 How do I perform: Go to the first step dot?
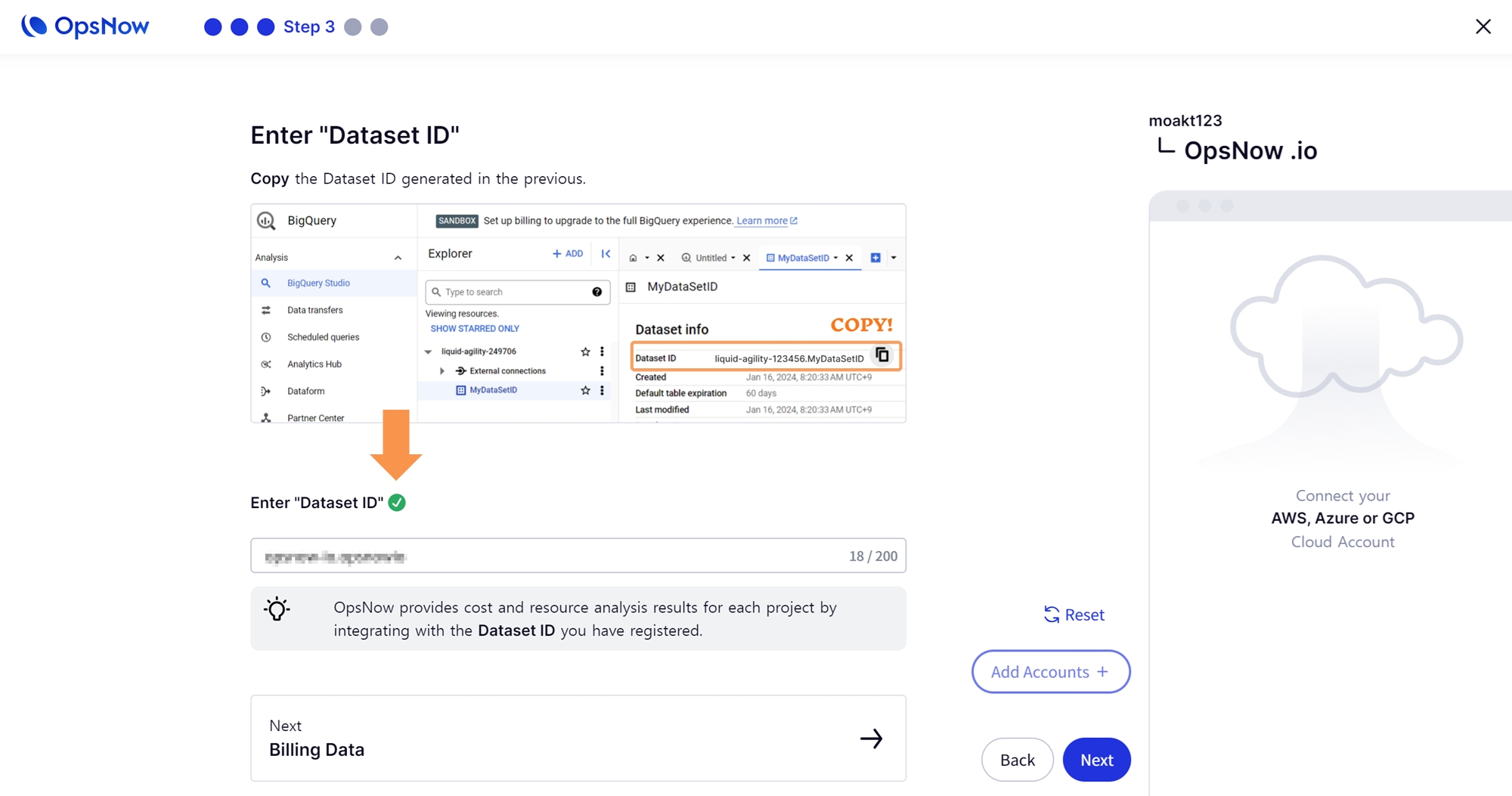[x=213, y=27]
